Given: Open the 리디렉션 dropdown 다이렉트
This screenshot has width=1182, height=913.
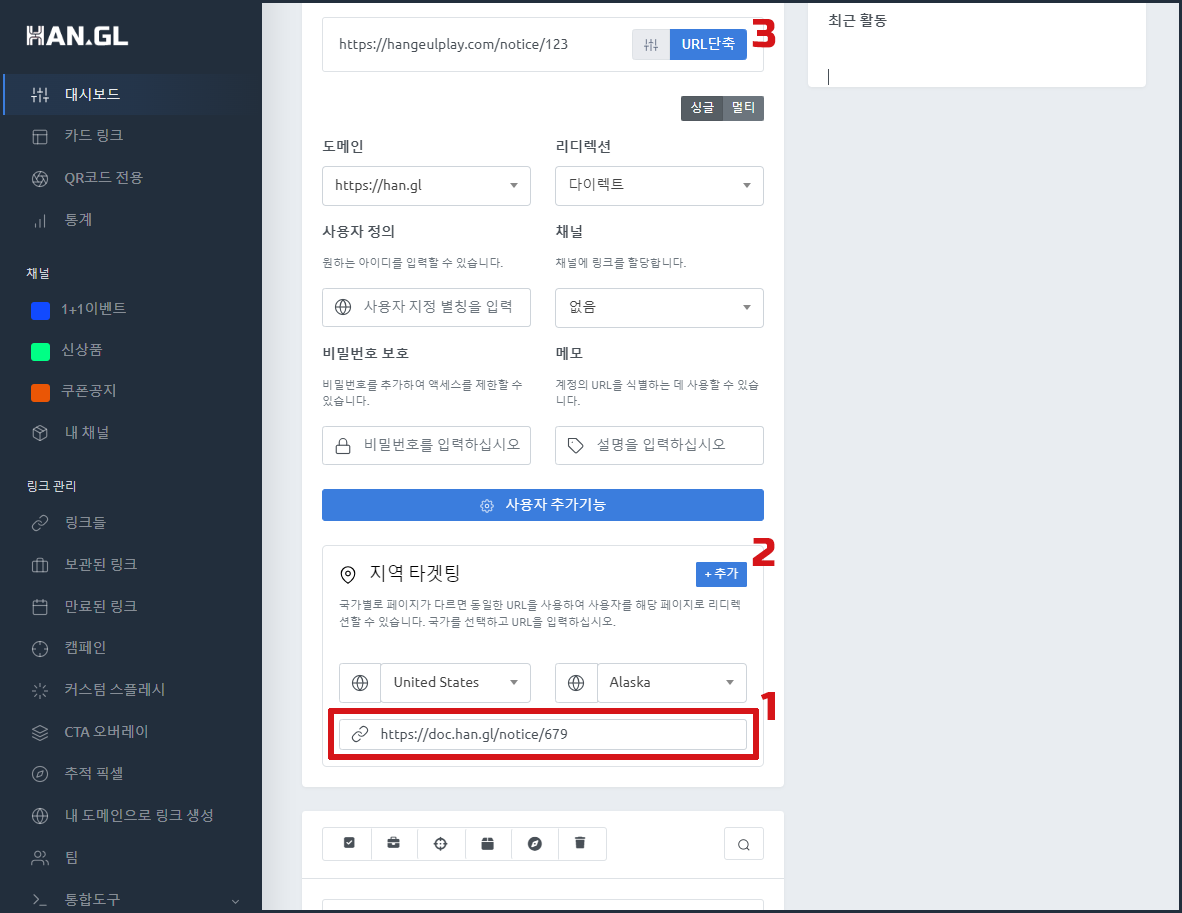Looking at the screenshot, I should (x=659, y=185).
